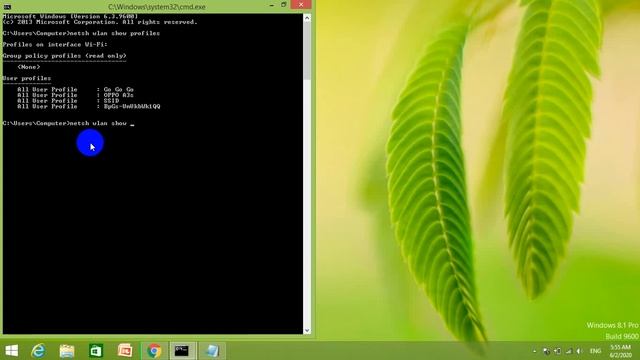Screen dimensions: 640x360
Task: Click the cmd vertical scrollbar thumb
Action: [x=307, y=51]
